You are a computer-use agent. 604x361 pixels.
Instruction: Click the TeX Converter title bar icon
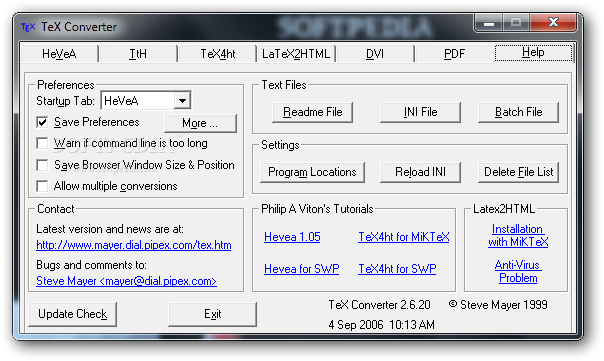[x=28, y=27]
